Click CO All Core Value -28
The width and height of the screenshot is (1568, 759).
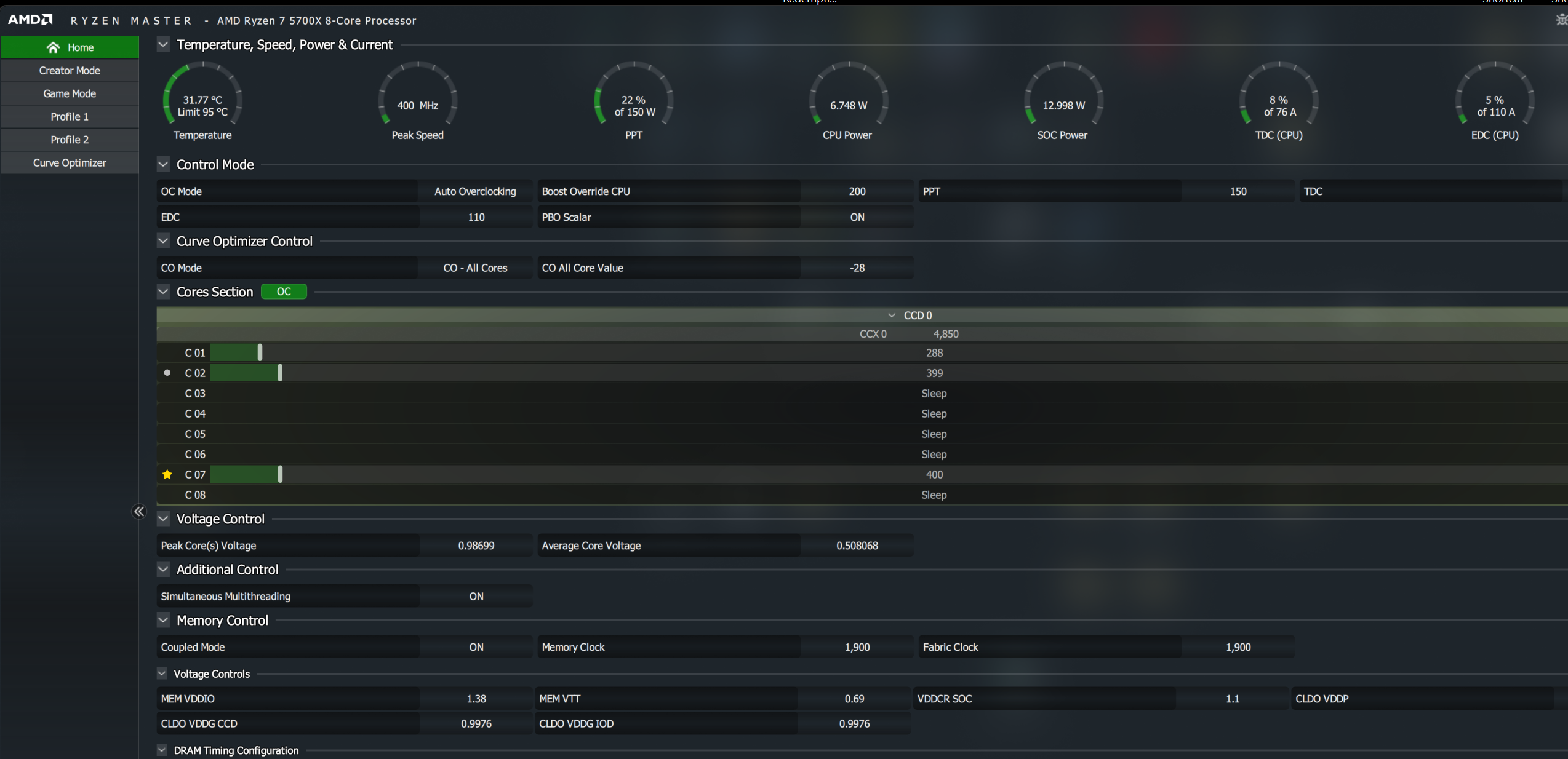[x=857, y=268]
